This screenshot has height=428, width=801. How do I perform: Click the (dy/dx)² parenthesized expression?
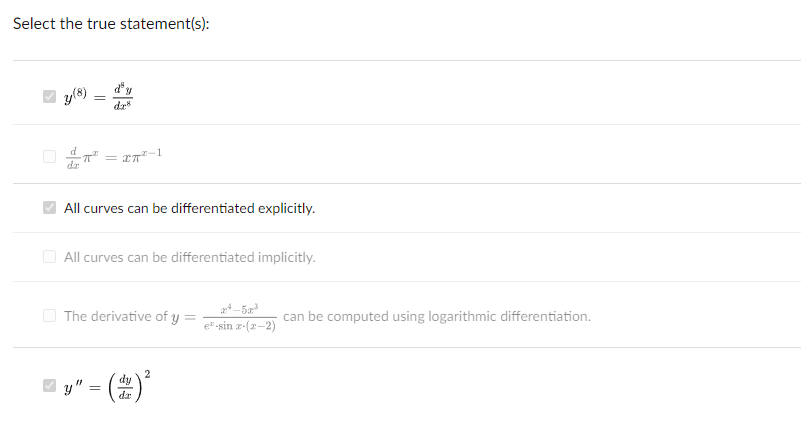[129, 386]
